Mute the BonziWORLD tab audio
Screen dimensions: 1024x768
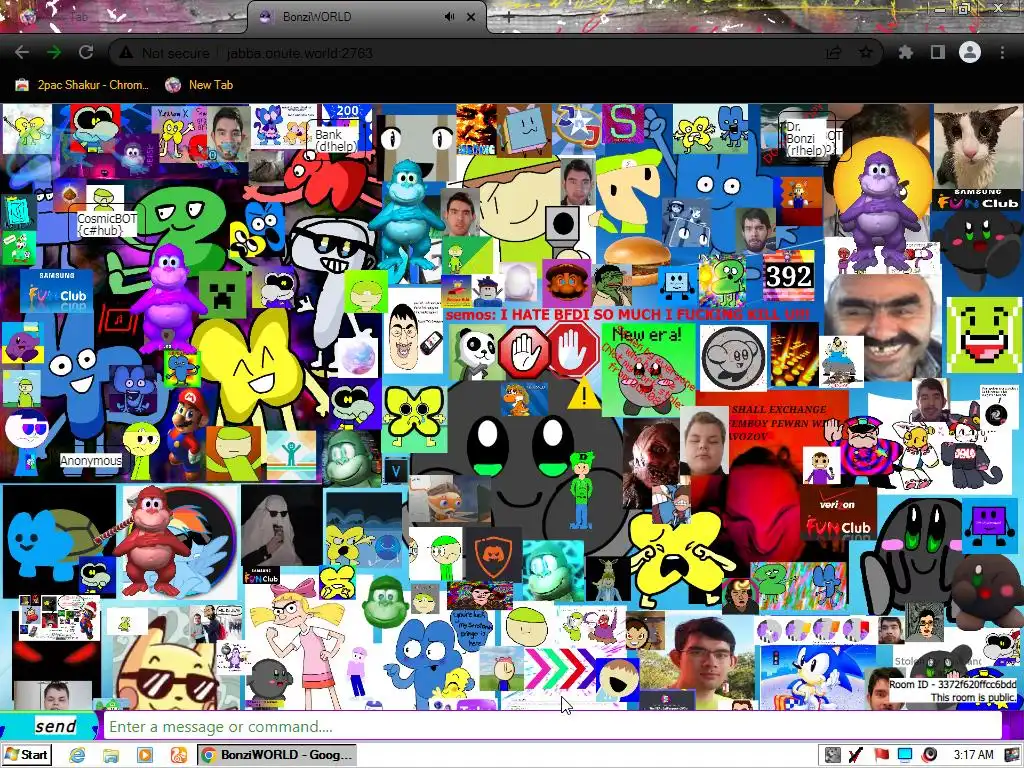[449, 17]
